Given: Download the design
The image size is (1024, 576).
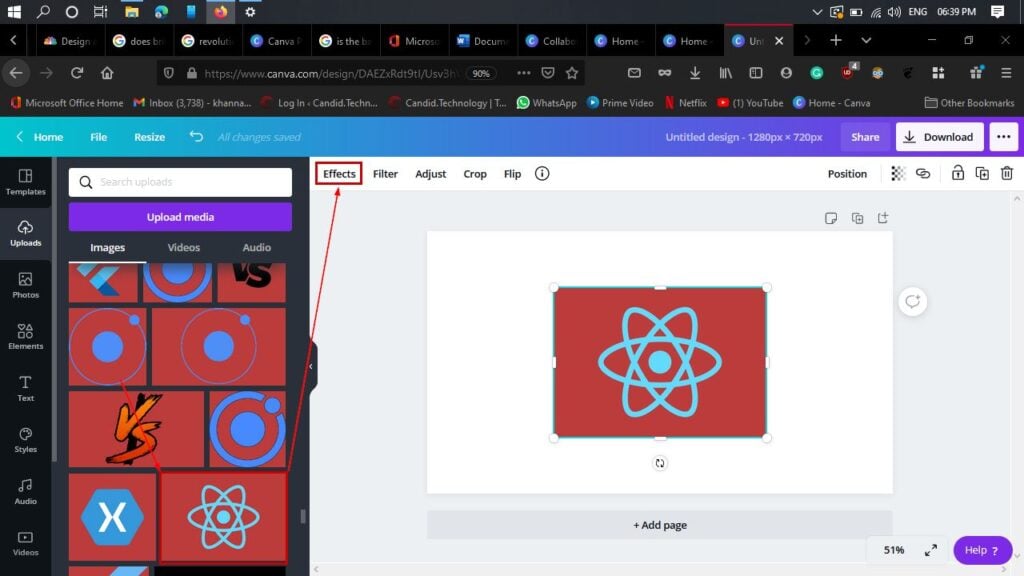Looking at the screenshot, I should pyautogui.click(x=939, y=136).
